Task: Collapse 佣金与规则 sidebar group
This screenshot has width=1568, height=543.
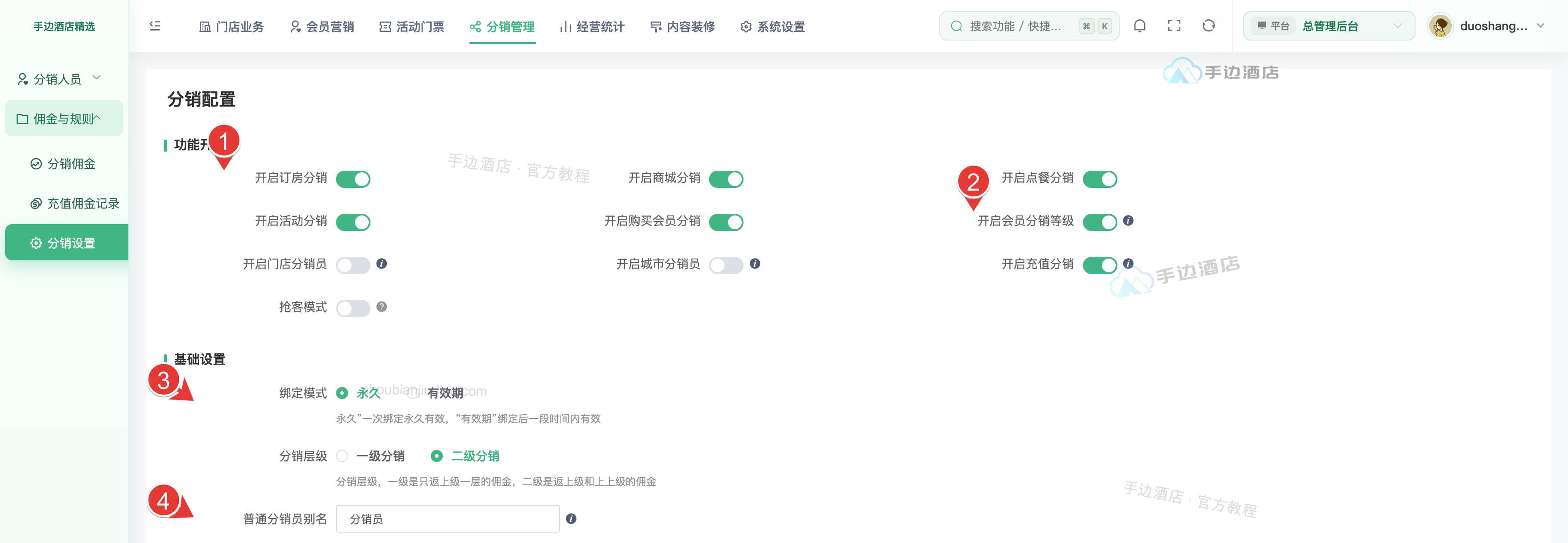Action: (64, 119)
